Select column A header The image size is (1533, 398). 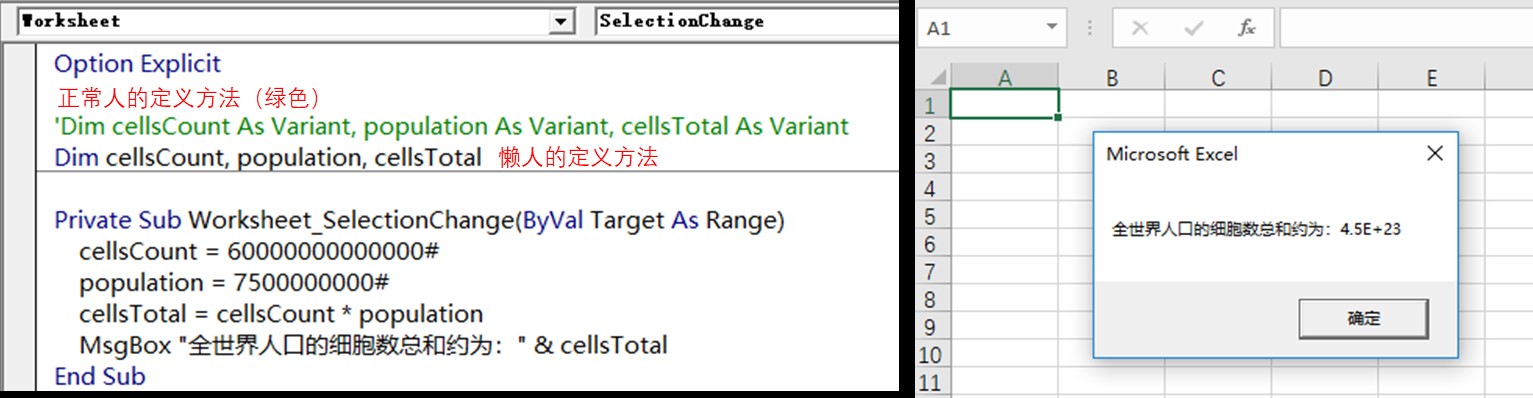(x=1004, y=77)
